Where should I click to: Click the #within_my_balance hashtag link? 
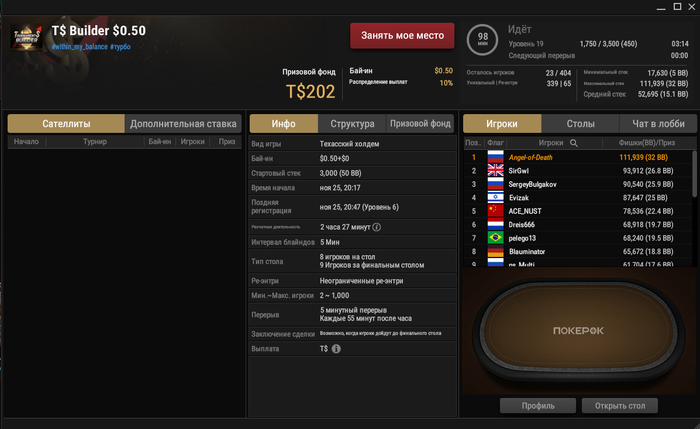tap(79, 46)
